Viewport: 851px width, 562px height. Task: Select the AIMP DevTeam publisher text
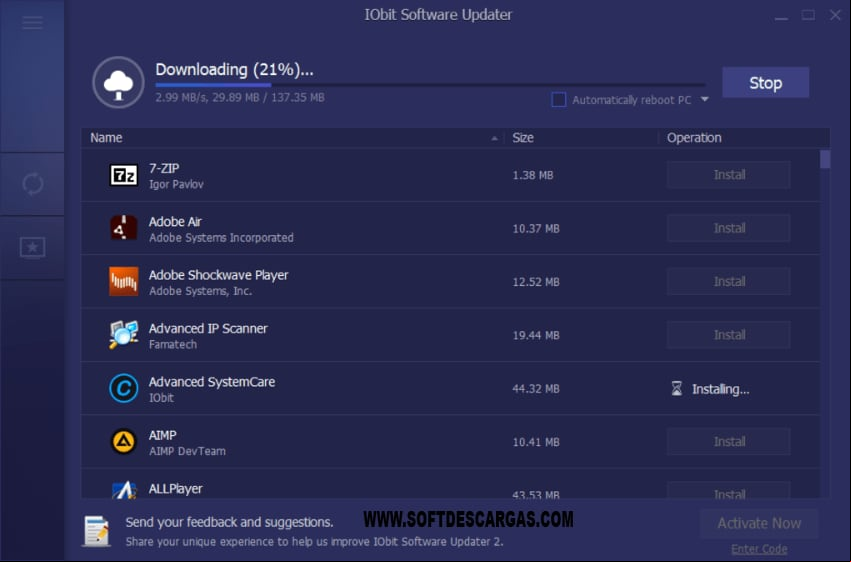[187, 451]
